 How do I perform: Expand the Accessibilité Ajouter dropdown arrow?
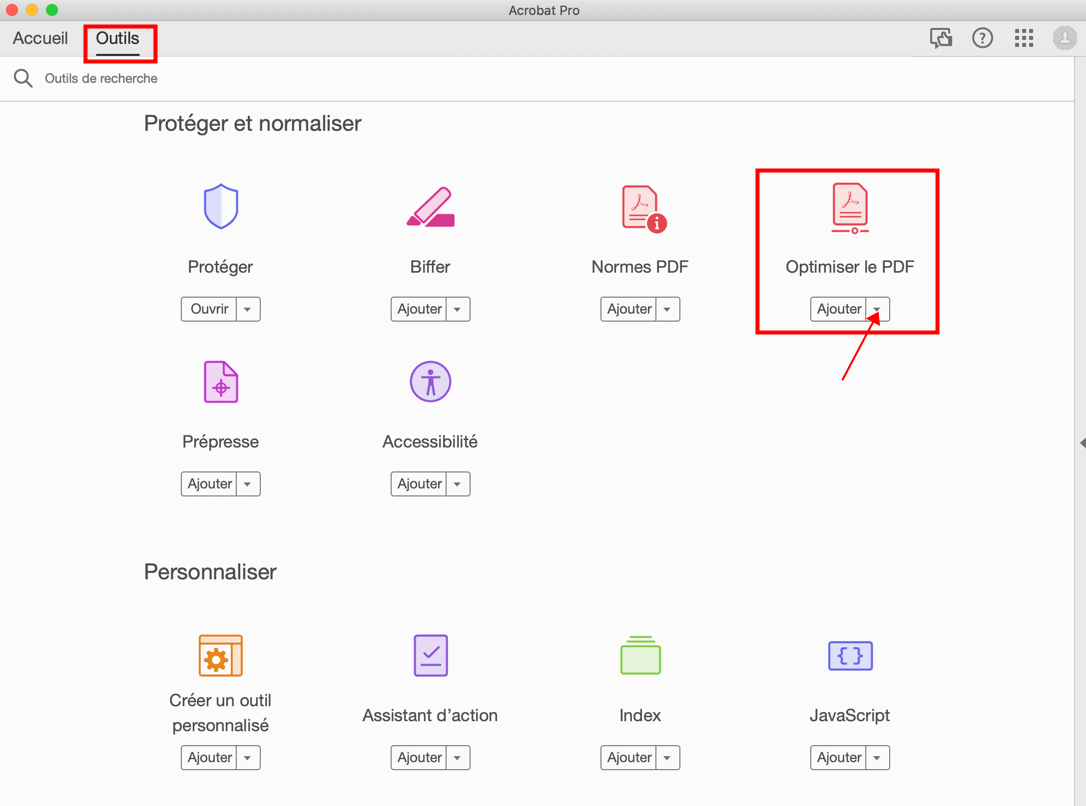pyautogui.click(x=458, y=484)
